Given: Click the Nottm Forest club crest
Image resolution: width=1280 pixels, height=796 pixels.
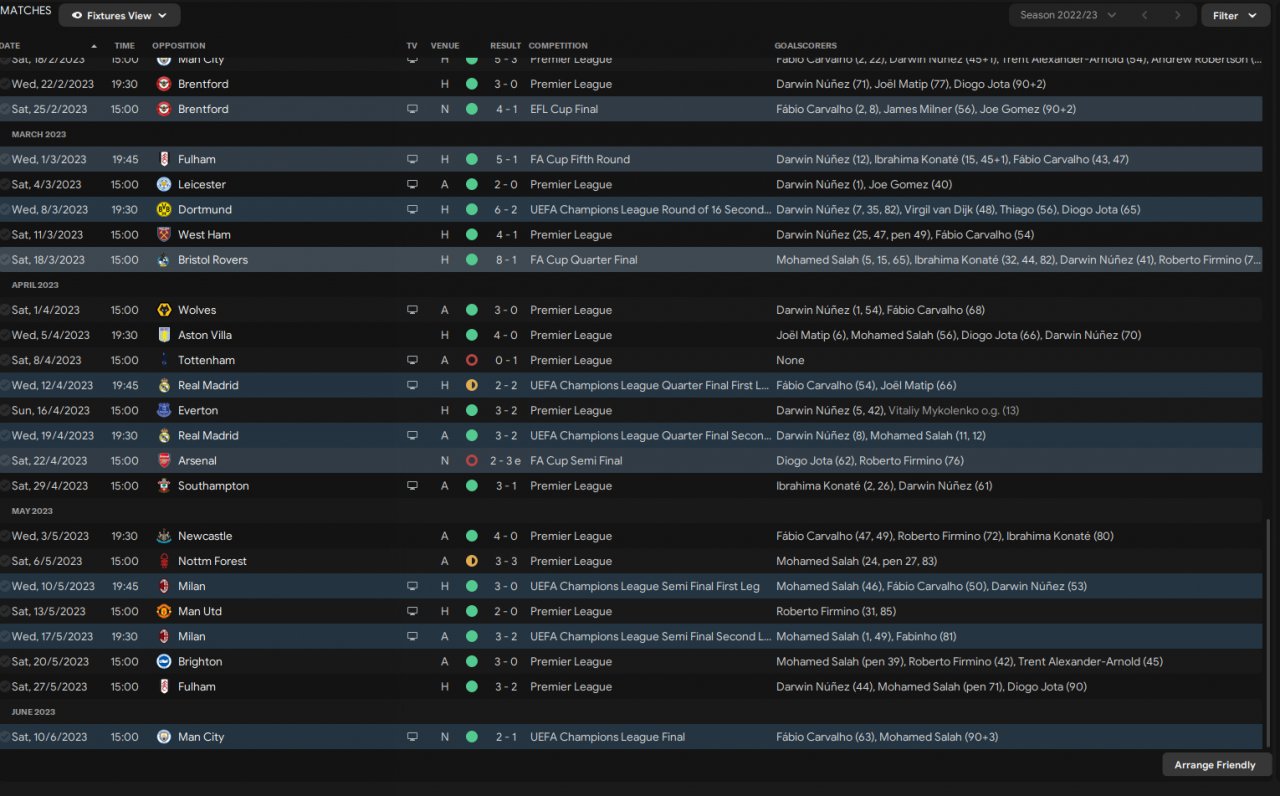Looking at the screenshot, I should 164,561.
